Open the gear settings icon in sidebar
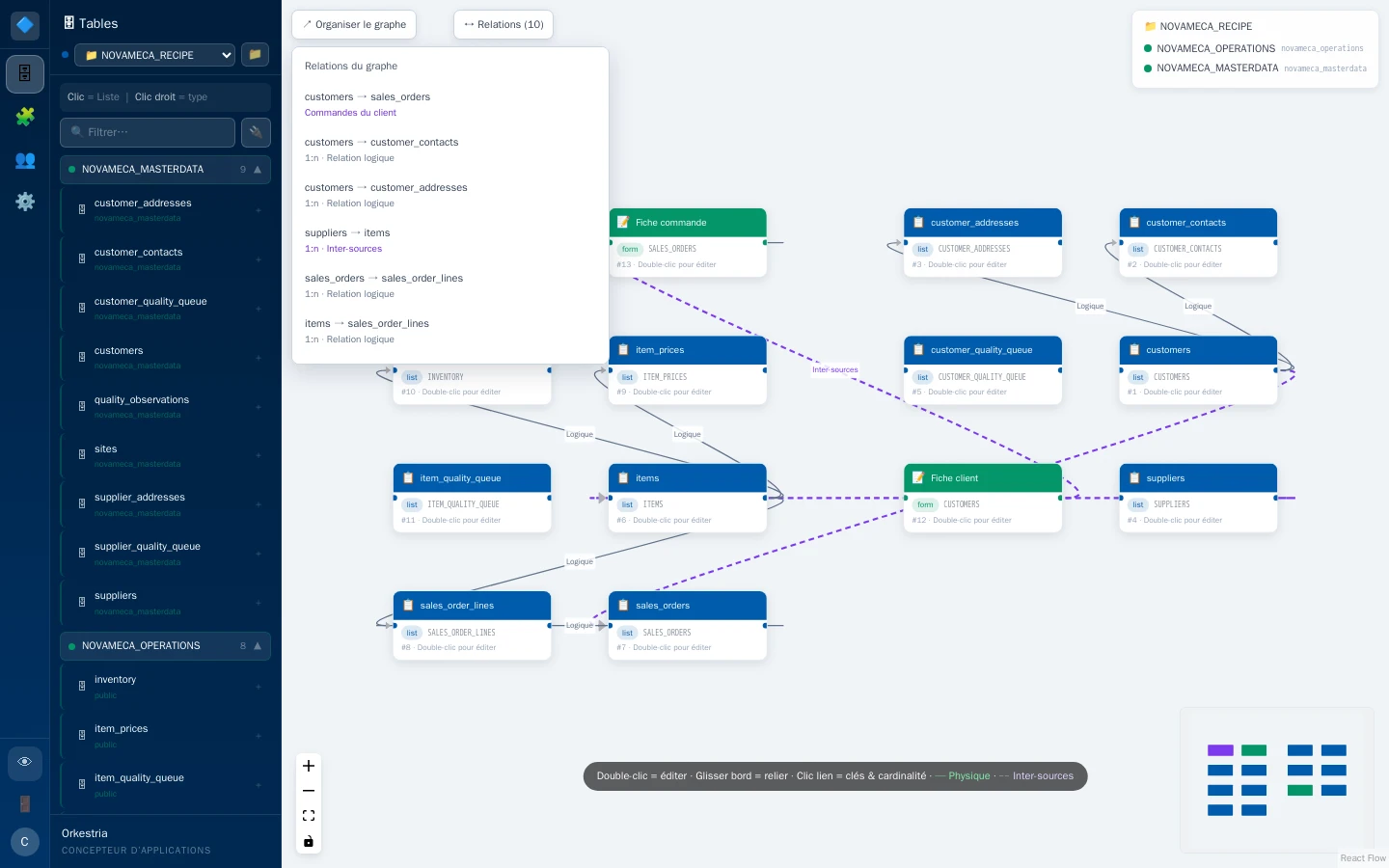 pos(25,202)
